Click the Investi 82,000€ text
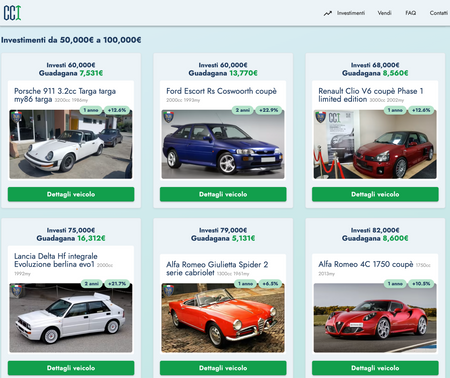This screenshot has width=450, height=378. pos(375,230)
